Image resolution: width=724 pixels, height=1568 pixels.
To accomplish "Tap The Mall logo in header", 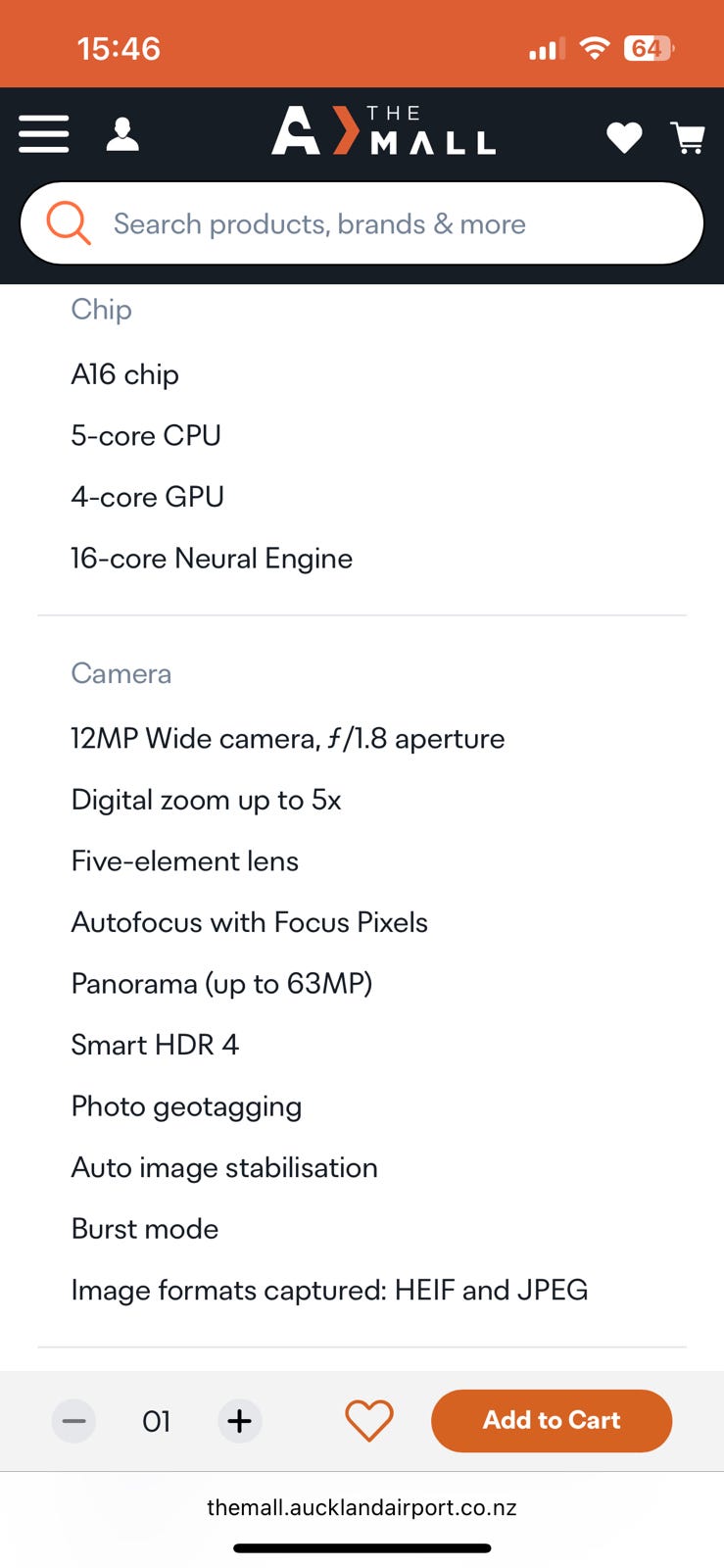I will (383, 132).
